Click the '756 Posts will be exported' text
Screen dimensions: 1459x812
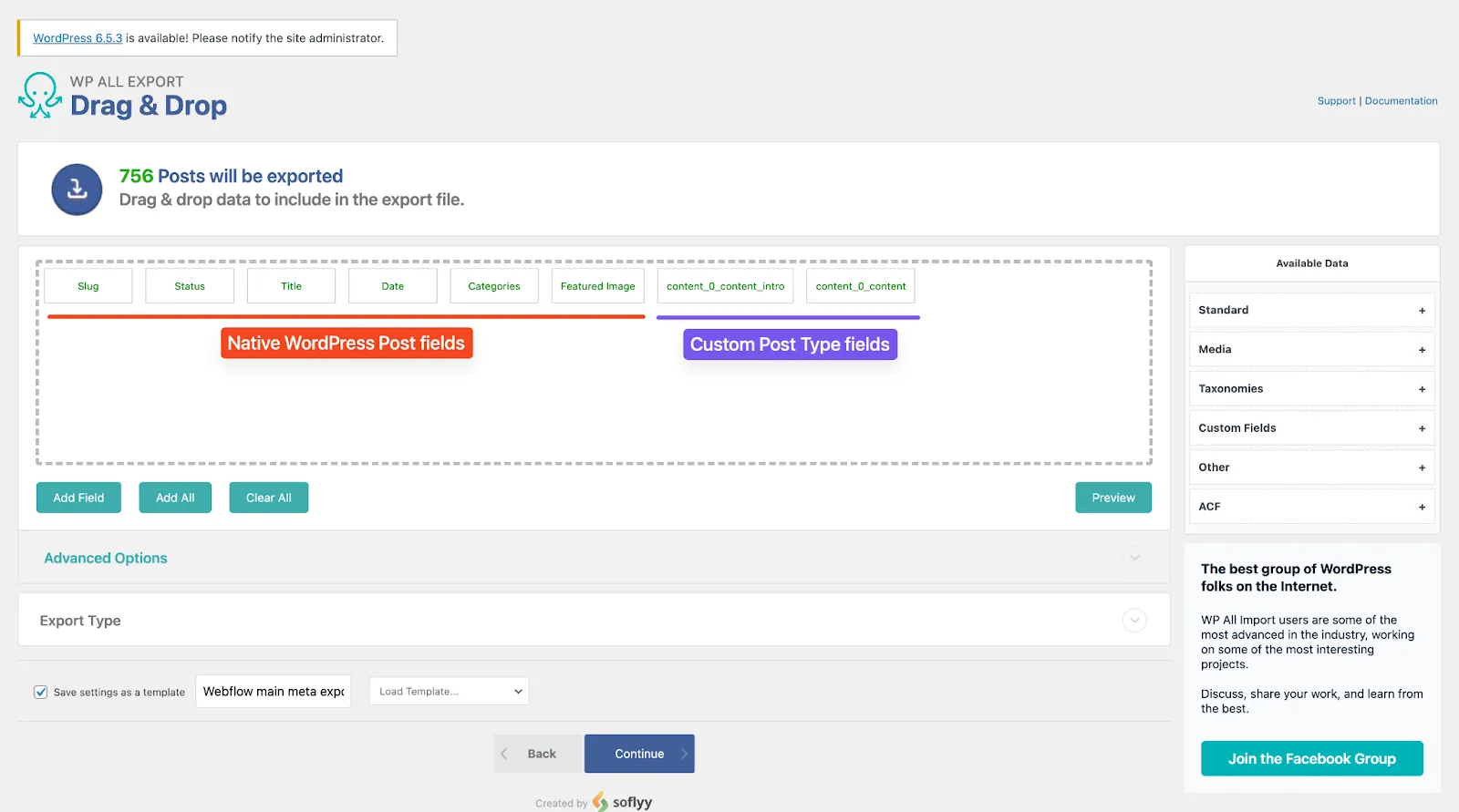pos(231,176)
